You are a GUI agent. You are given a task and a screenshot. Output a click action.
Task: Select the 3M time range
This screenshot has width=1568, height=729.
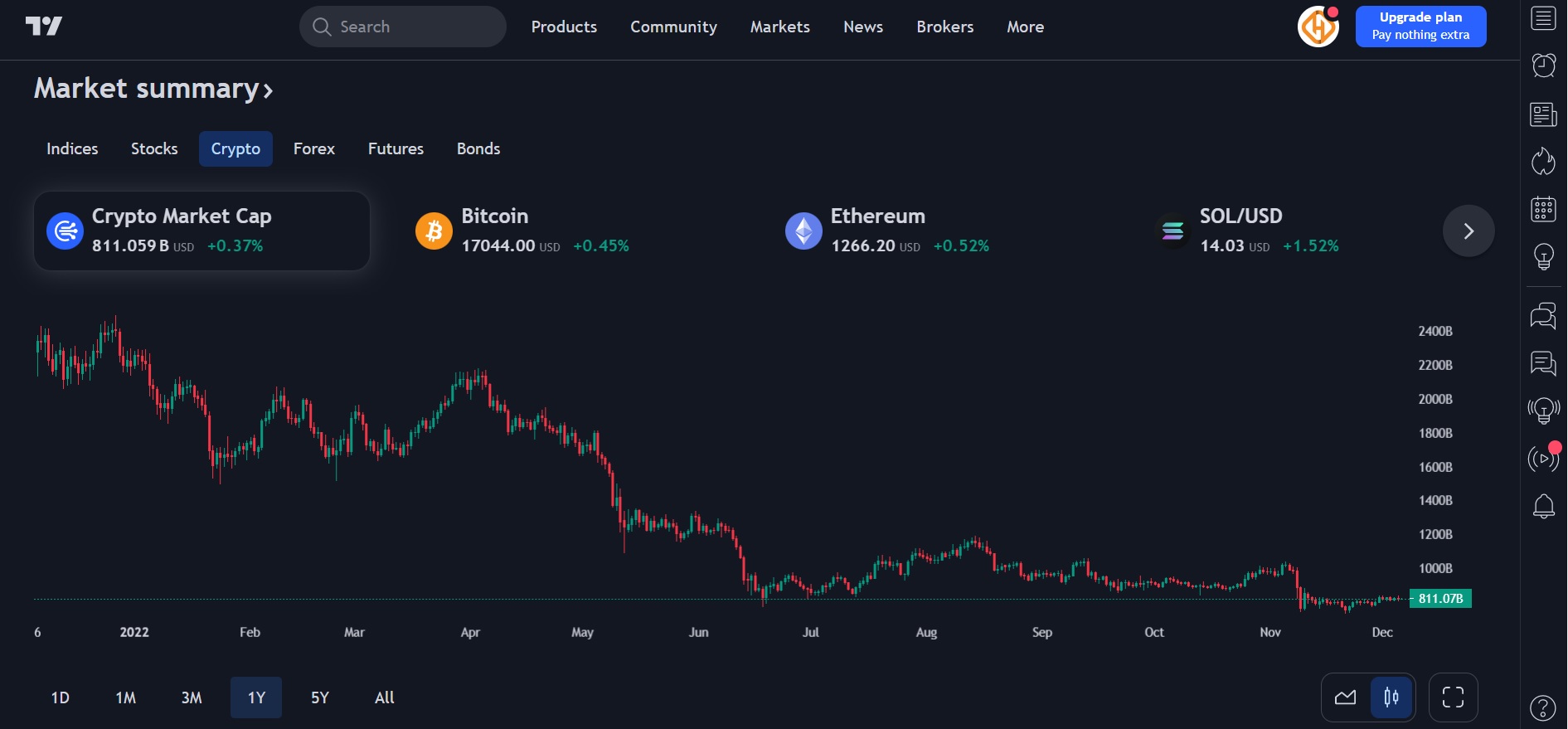pyautogui.click(x=192, y=697)
